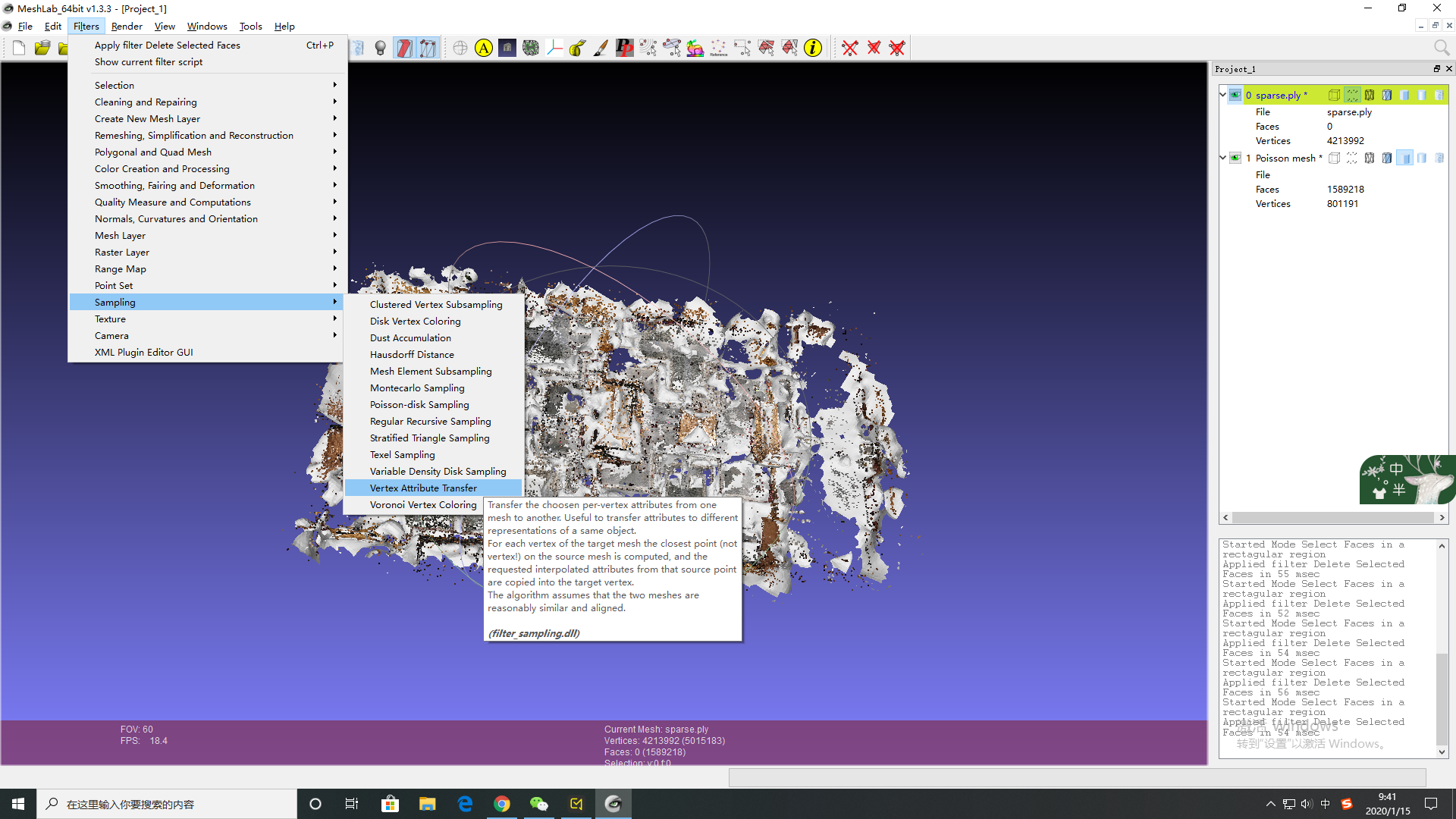Screen dimensions: 1456x819
Task: Collapse the Poisson mesh layer details
Action: [1222, 158]
